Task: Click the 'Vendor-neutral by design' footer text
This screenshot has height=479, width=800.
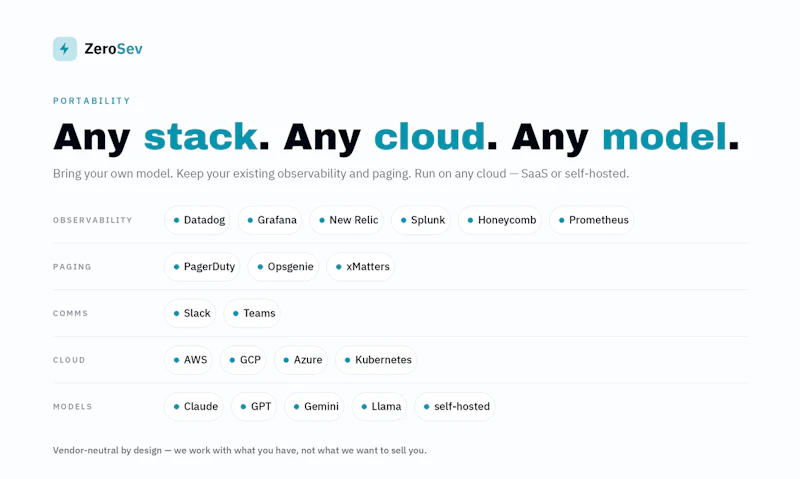Action: (x=240, y=450)
